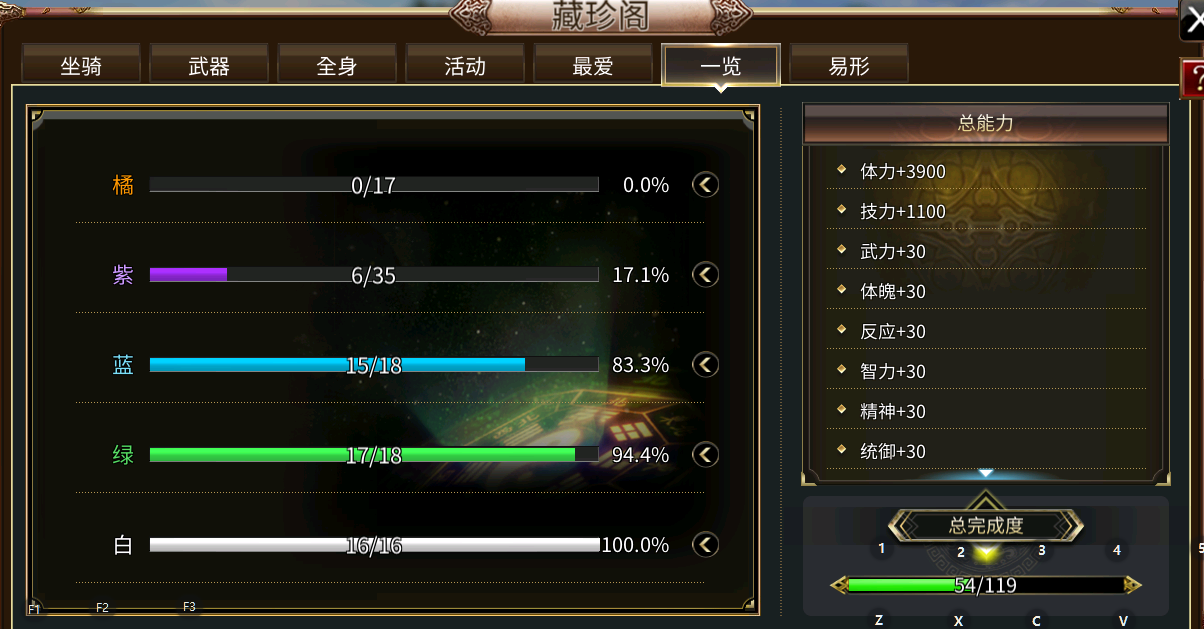Click the left arrow cap of 54/119 bar
Viewport: 1204px width, 629px height.
pos(839,585)
